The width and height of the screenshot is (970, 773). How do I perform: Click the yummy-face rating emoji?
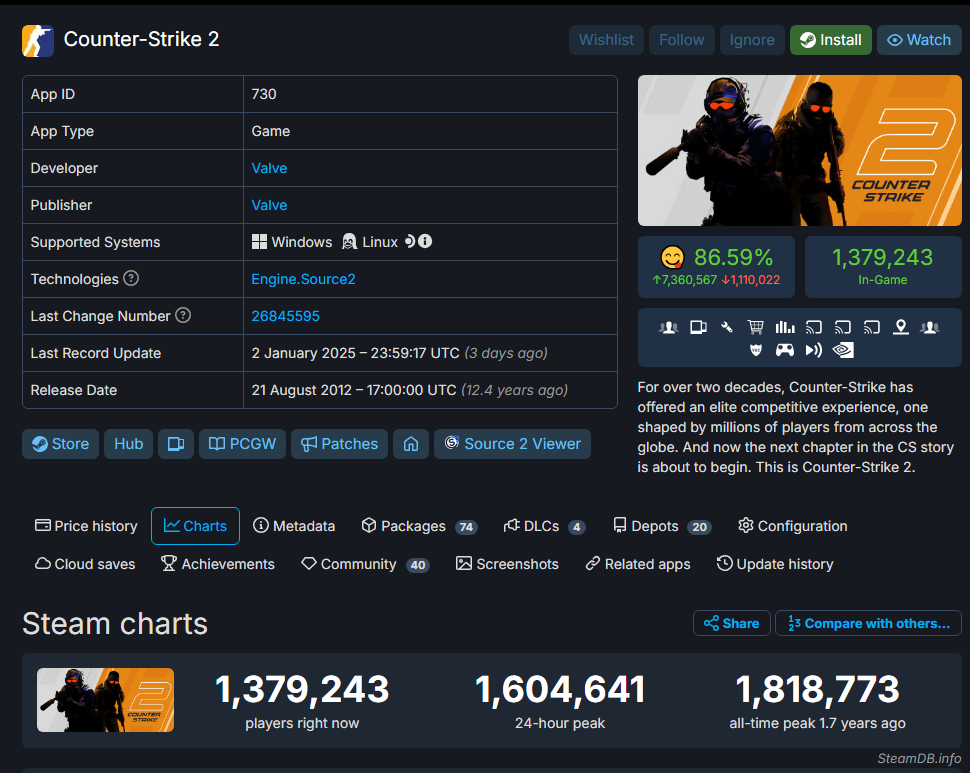[x=672, y=257]
